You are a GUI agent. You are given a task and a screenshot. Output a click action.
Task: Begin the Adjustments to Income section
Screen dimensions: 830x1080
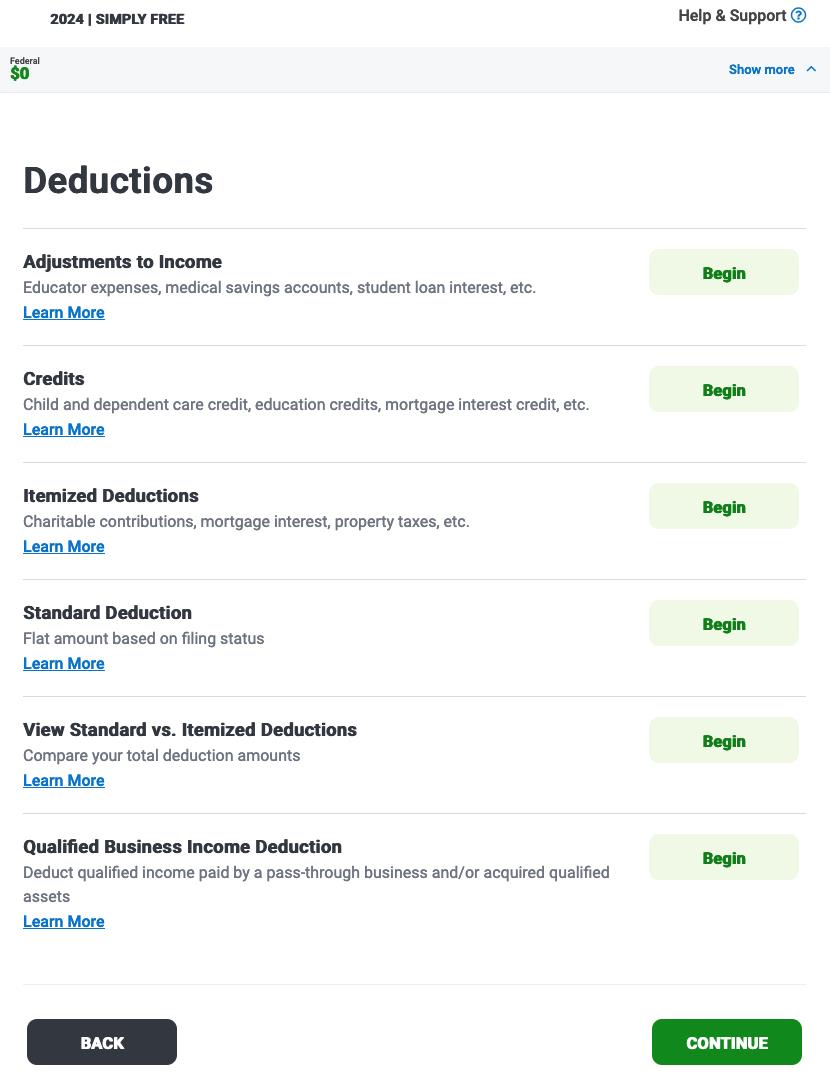pyautogui.click(x=723, y=272)
